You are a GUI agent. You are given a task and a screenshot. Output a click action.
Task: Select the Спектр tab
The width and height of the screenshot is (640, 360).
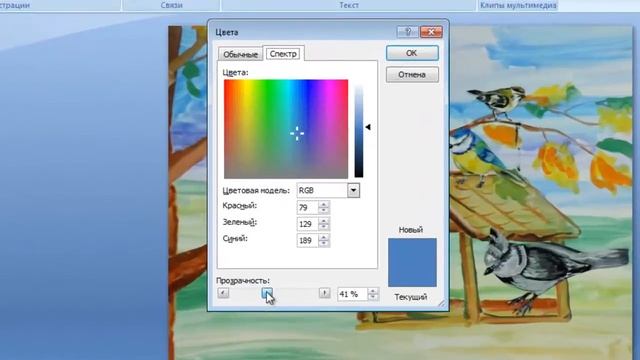pyautogui.click(x=283, y=53)
